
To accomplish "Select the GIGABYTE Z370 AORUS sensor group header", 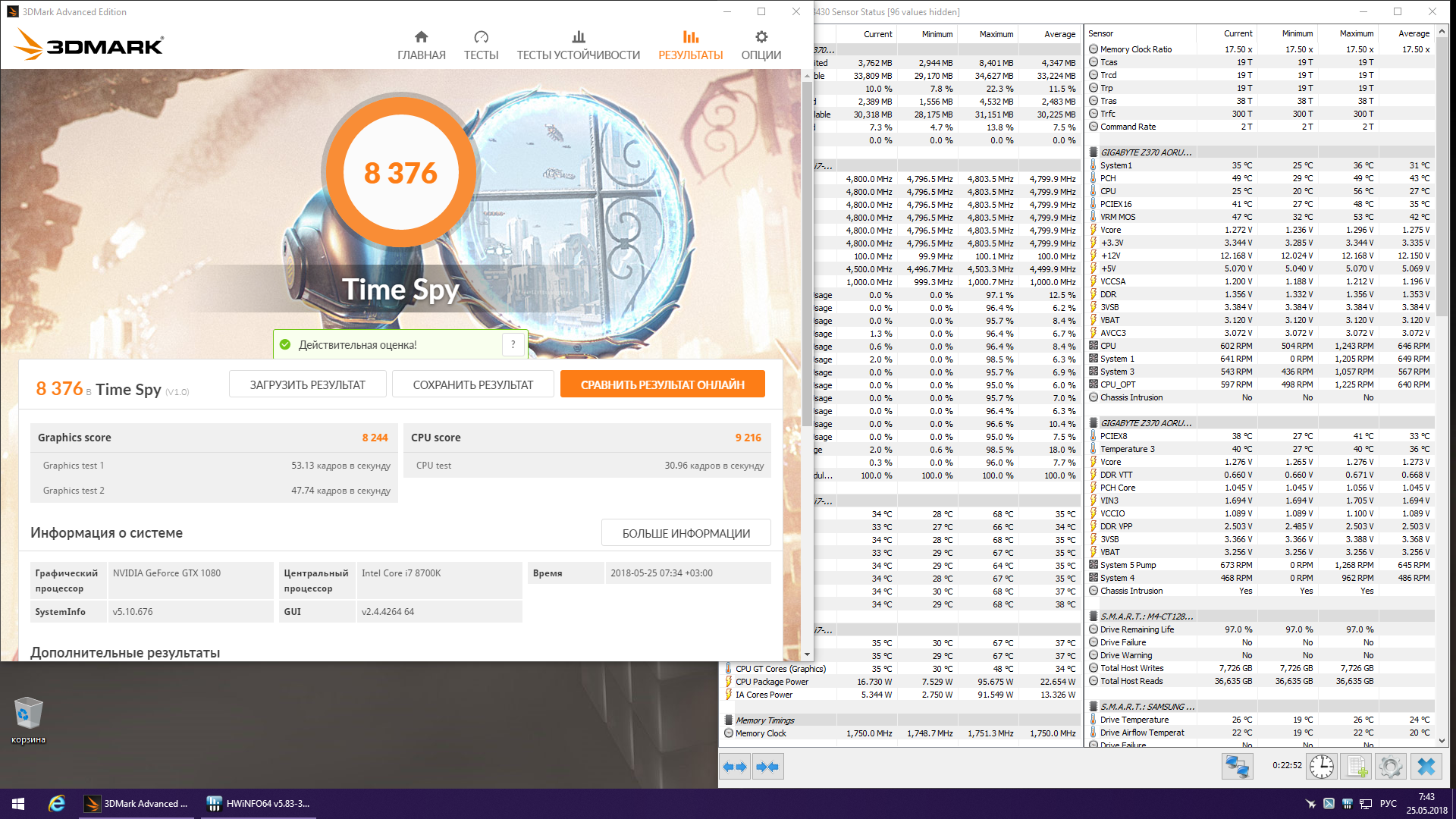I will point(1145,152).
